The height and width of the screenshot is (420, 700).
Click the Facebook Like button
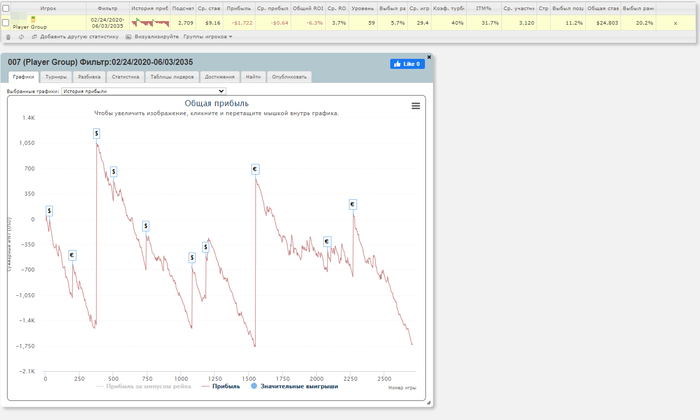[407, 64]
